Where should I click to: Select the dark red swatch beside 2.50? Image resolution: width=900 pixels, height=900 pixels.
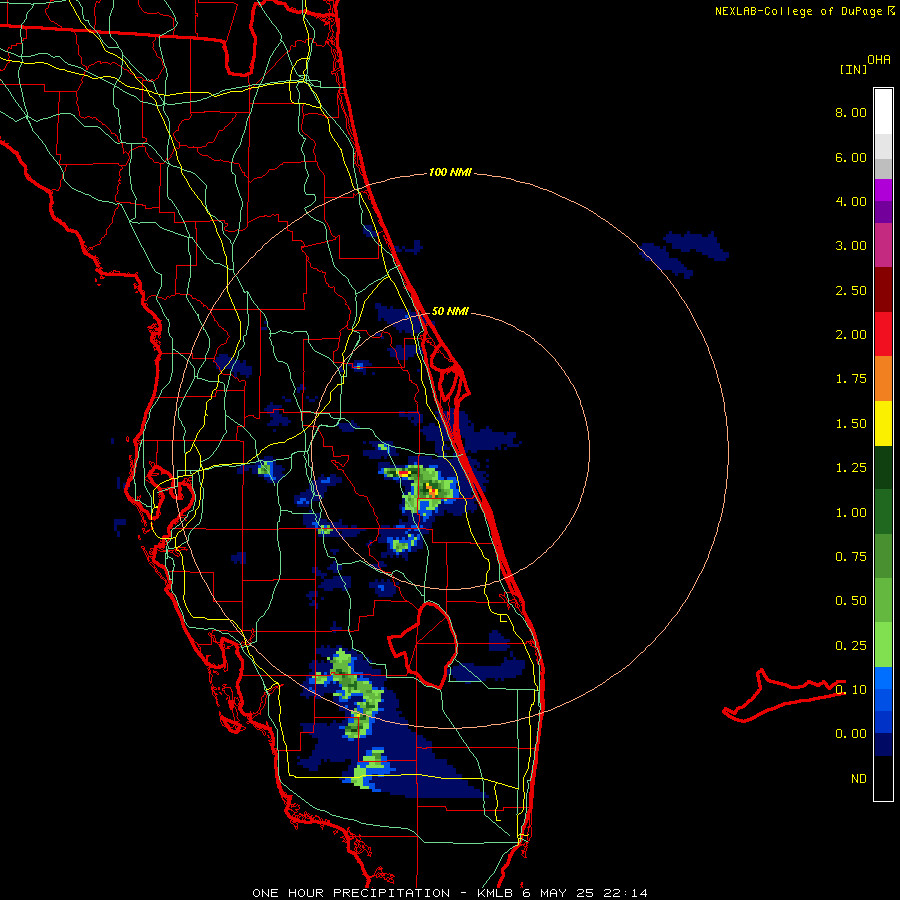click(x=883, y=290)
